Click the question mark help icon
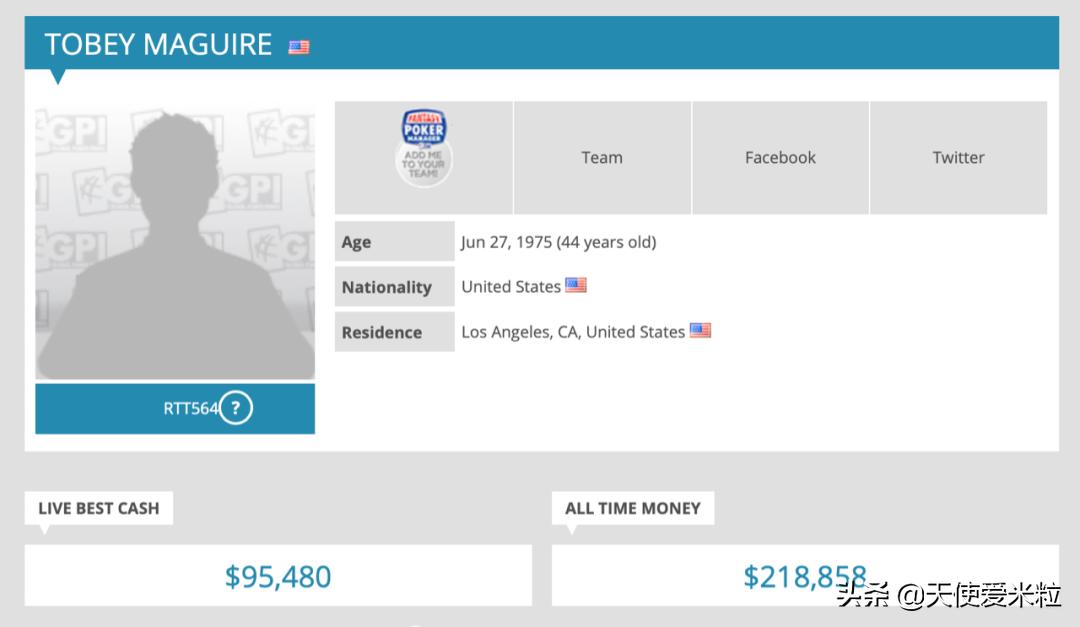The height and width of the screenshot is (627, 1080). (x=235, y=408)
